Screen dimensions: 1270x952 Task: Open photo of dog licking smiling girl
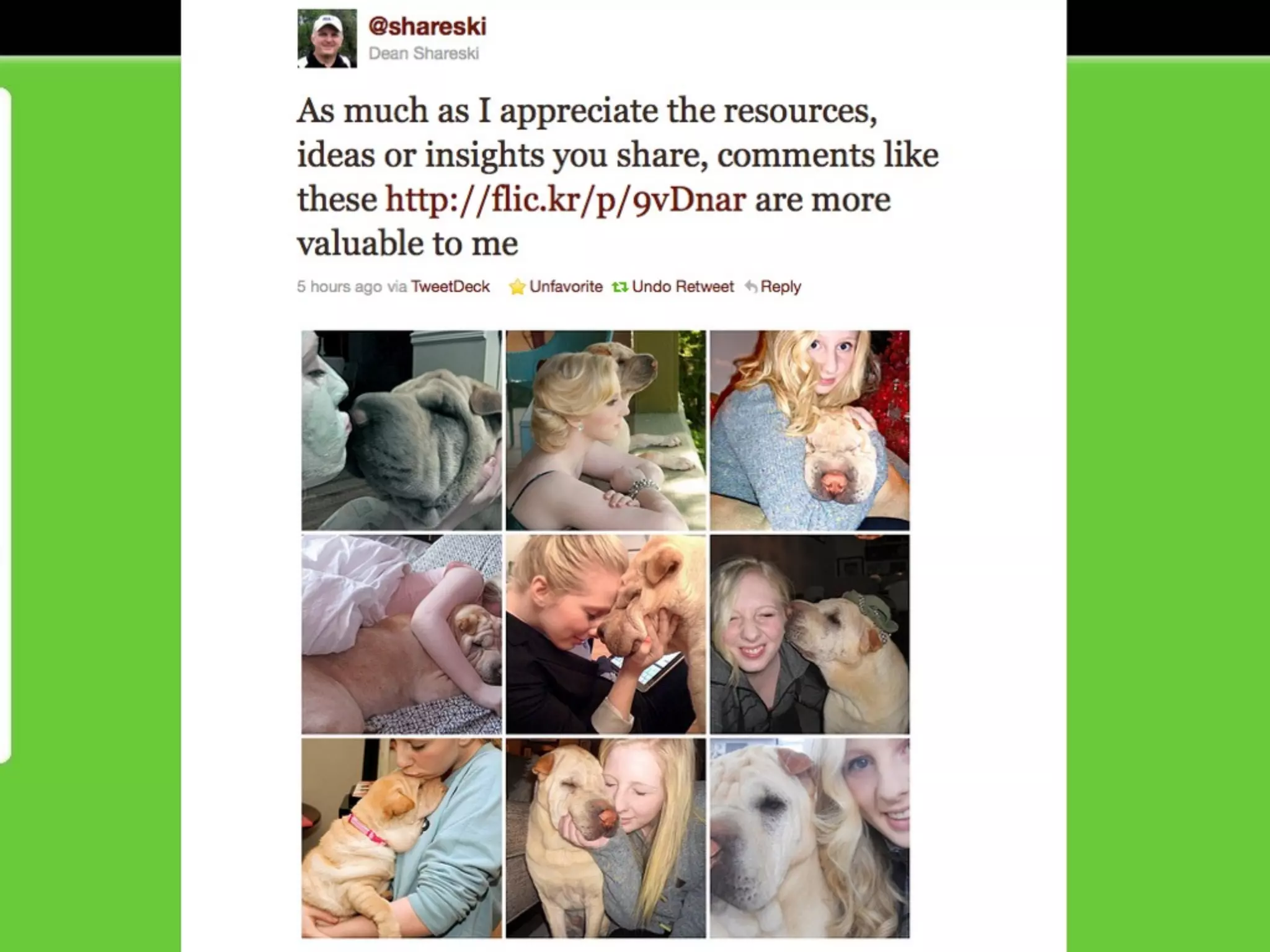click(x=810, y=635)
